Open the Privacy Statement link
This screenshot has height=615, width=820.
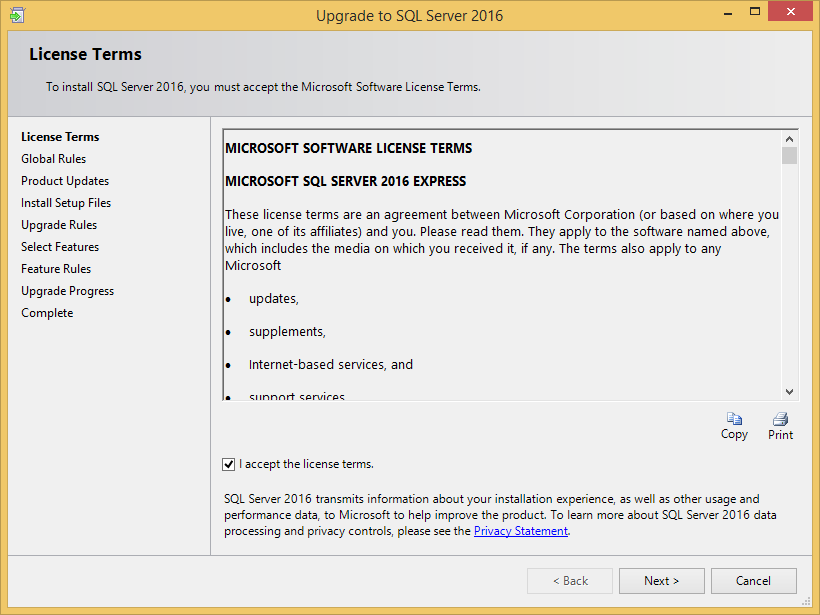coord(521,531)
